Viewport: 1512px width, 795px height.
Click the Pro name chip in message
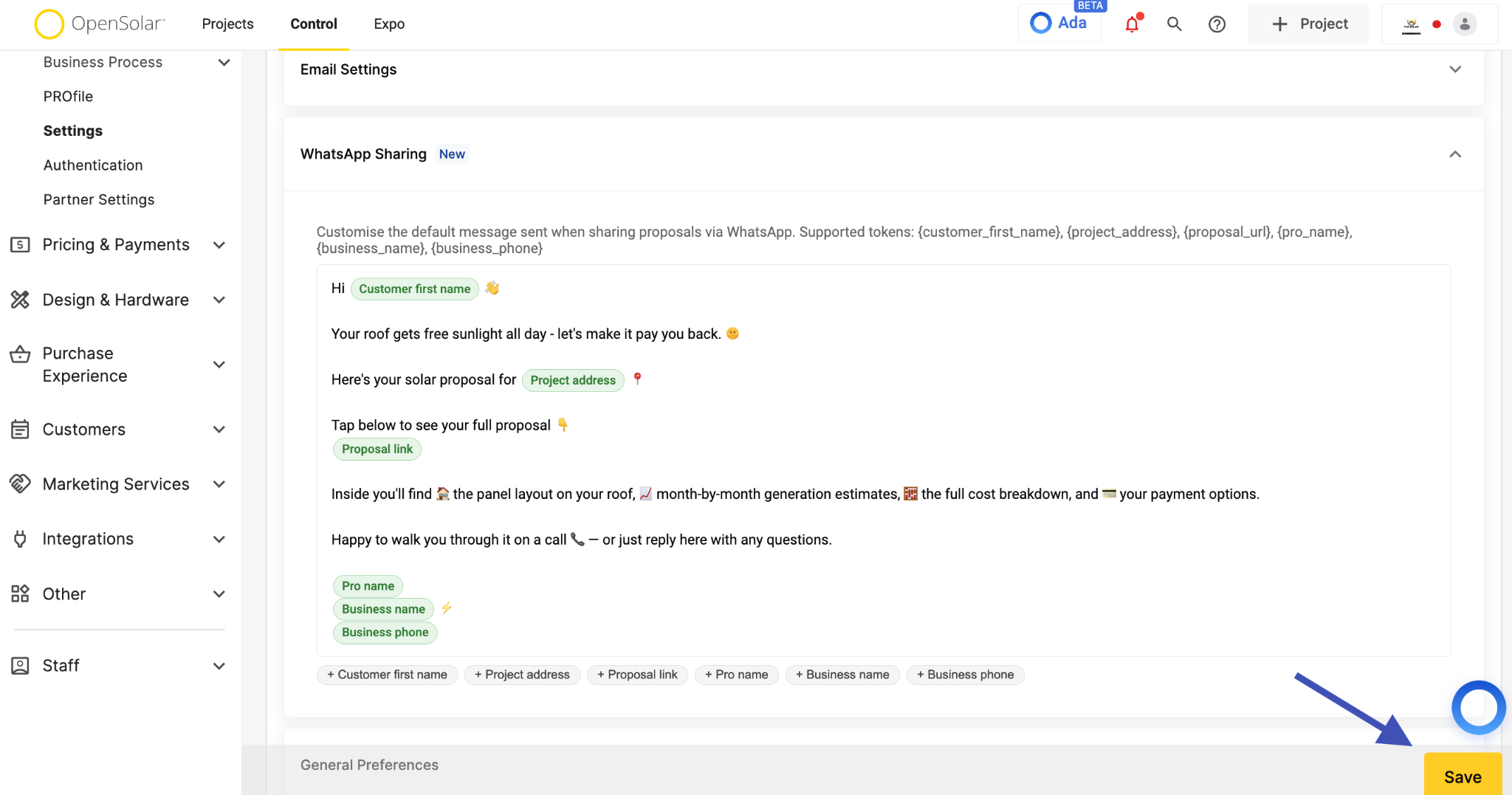click(368, 586)
